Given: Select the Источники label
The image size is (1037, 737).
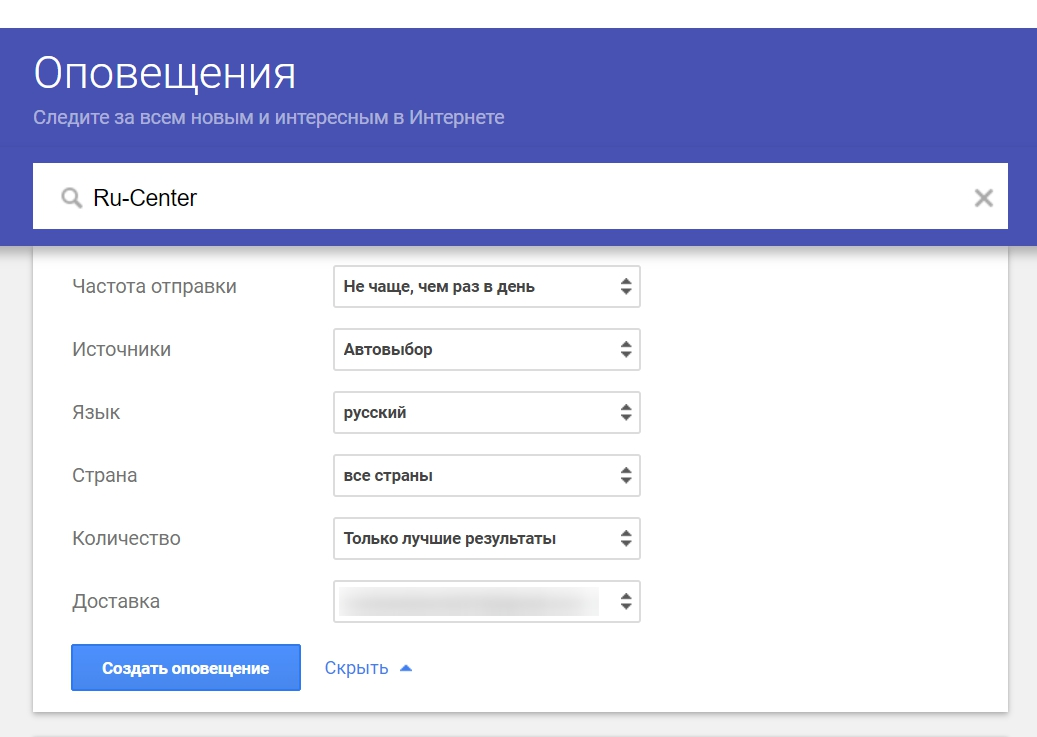Looking at the screenshot, I should pos(122,349).
